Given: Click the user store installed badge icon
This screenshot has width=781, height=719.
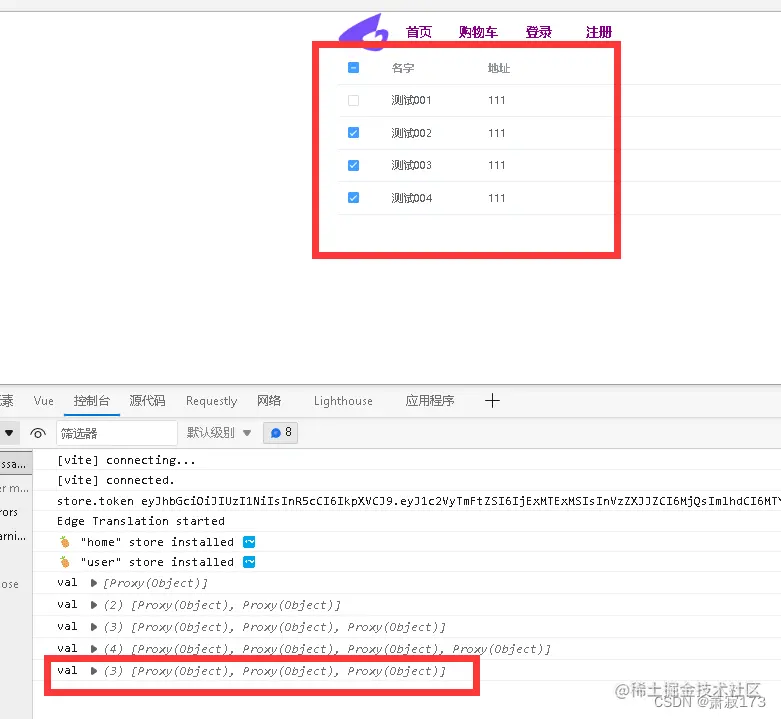Looking at the screenshot, I should coord(249,562).
